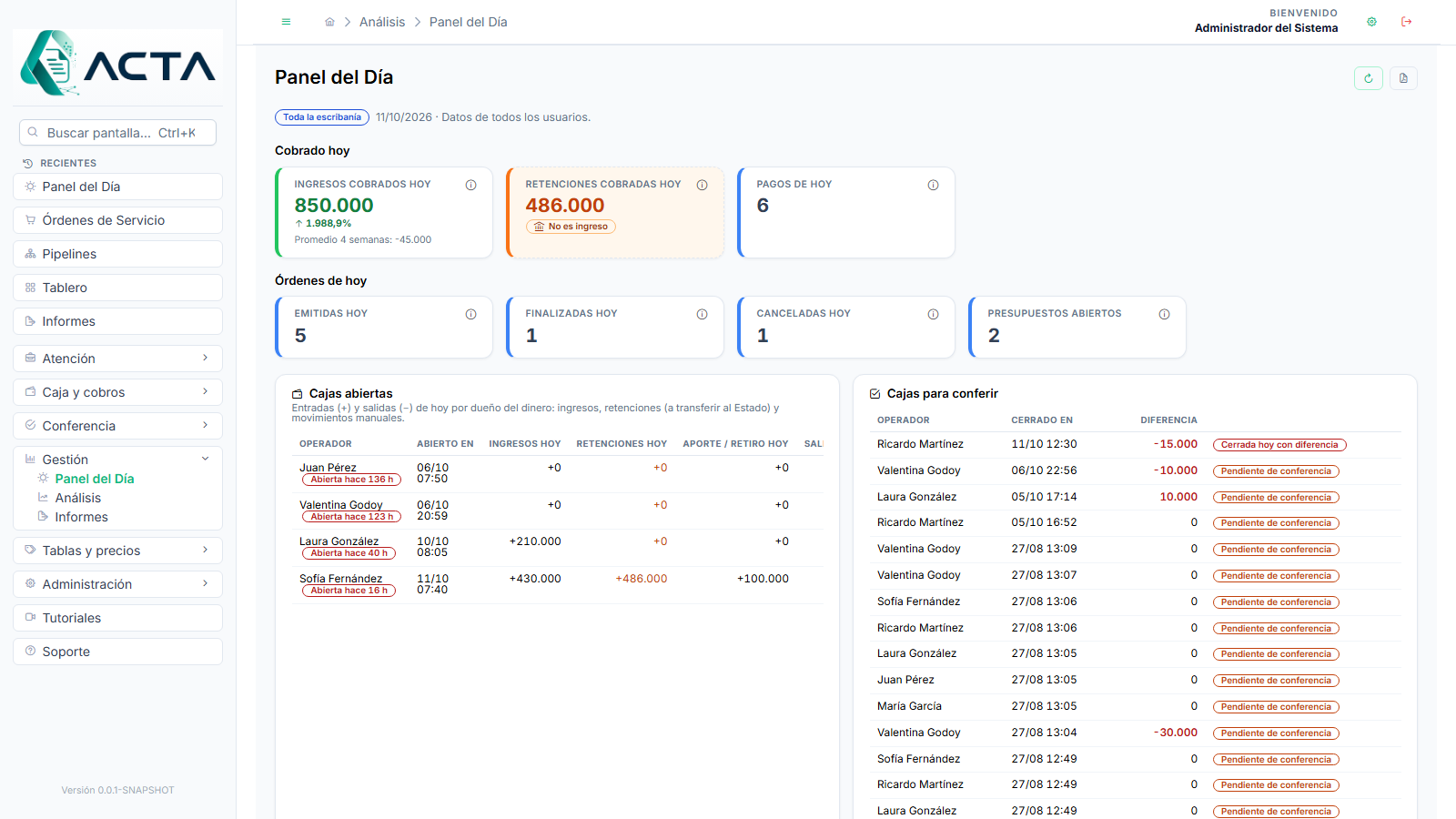Open top-level Informes sidebar item

[x=118, y=321]
